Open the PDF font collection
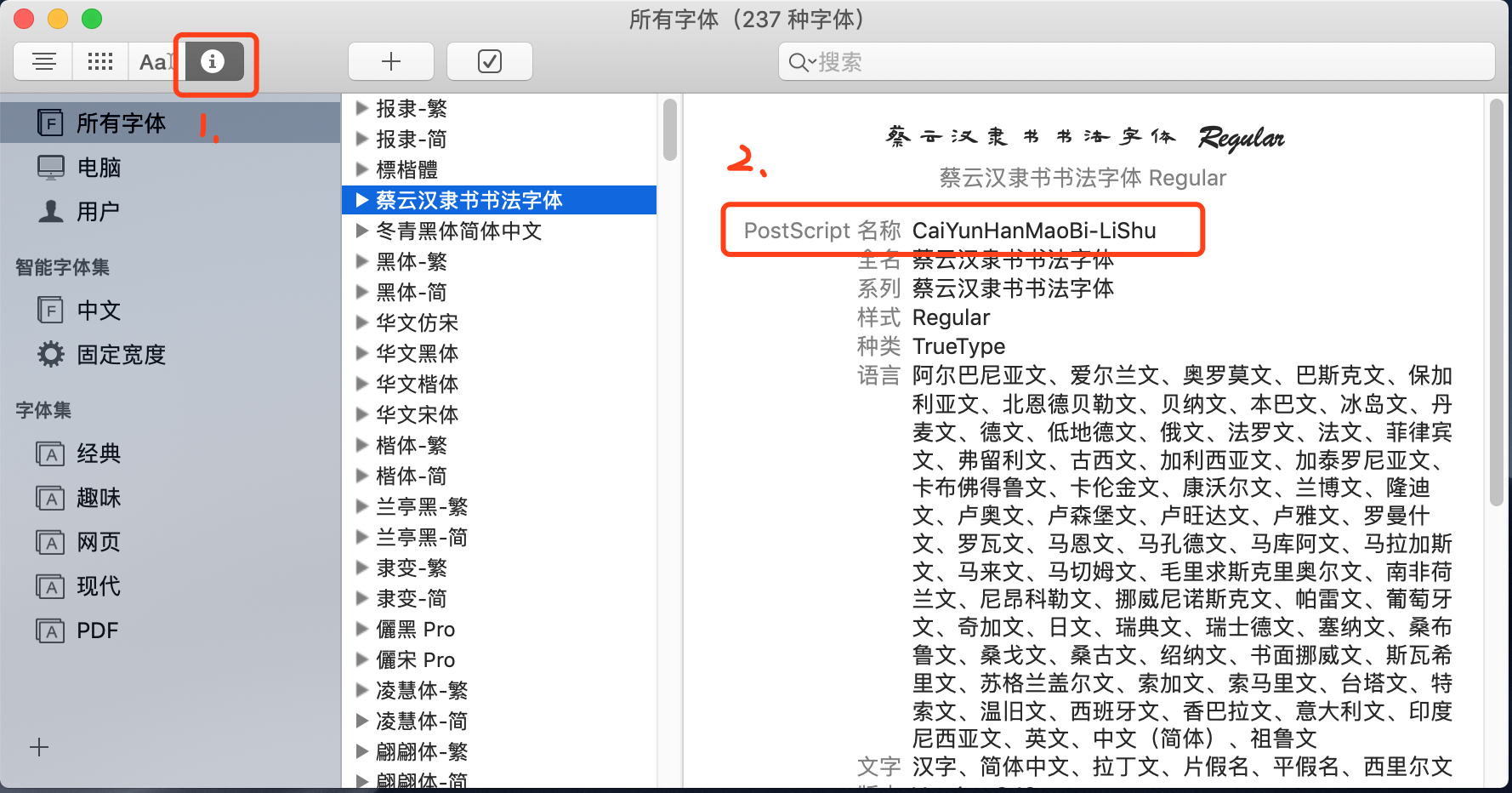This screenshot has height=793, width=1512. click(x=97, y=630)
